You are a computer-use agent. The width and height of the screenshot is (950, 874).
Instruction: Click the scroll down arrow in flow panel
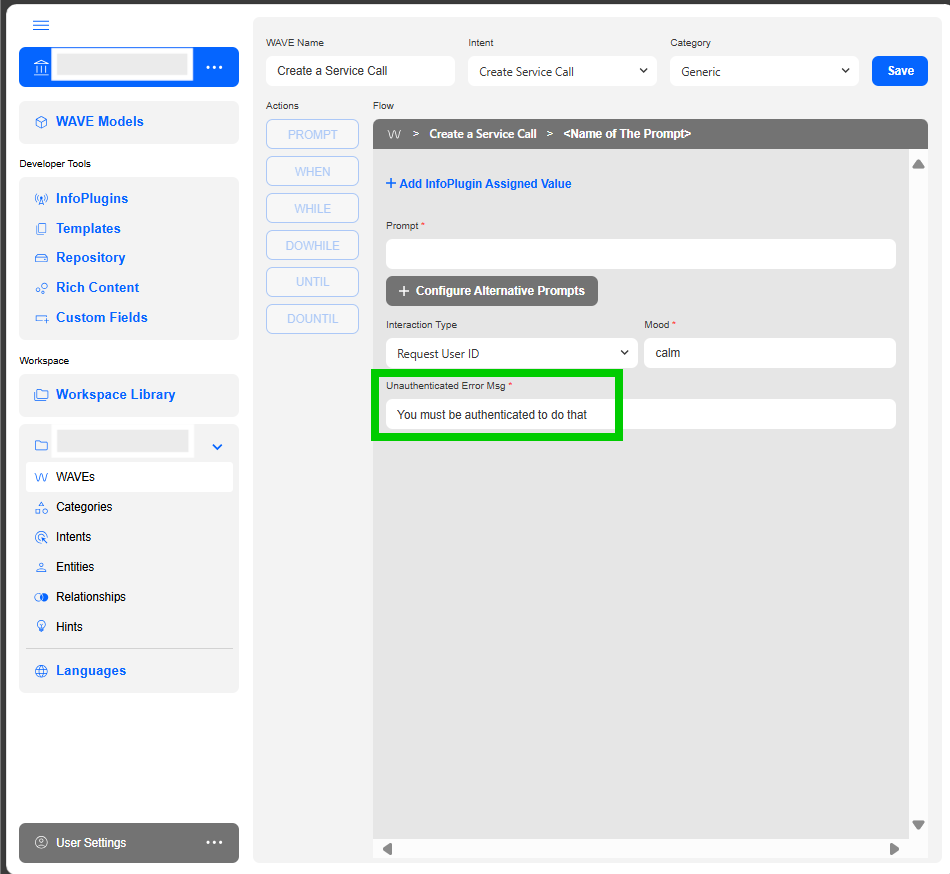[918, 825]
